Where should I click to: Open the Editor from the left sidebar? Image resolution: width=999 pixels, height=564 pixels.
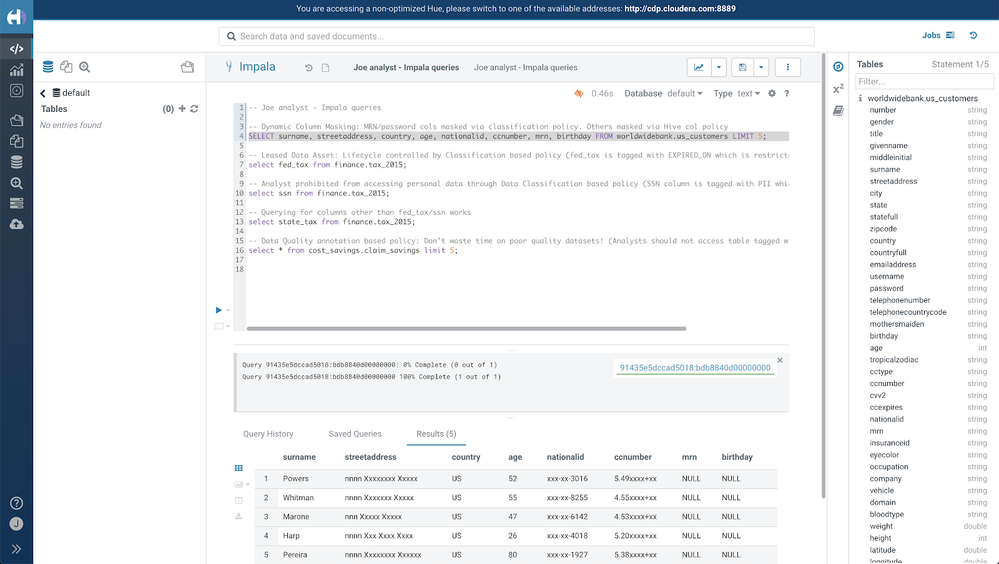(x=16, y=48)
